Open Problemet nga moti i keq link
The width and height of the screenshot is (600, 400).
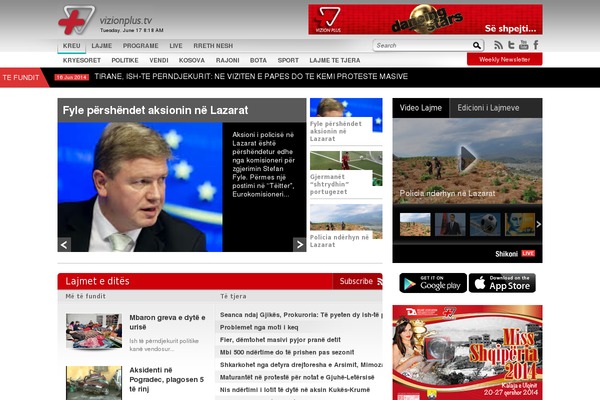tap(259, 328)
